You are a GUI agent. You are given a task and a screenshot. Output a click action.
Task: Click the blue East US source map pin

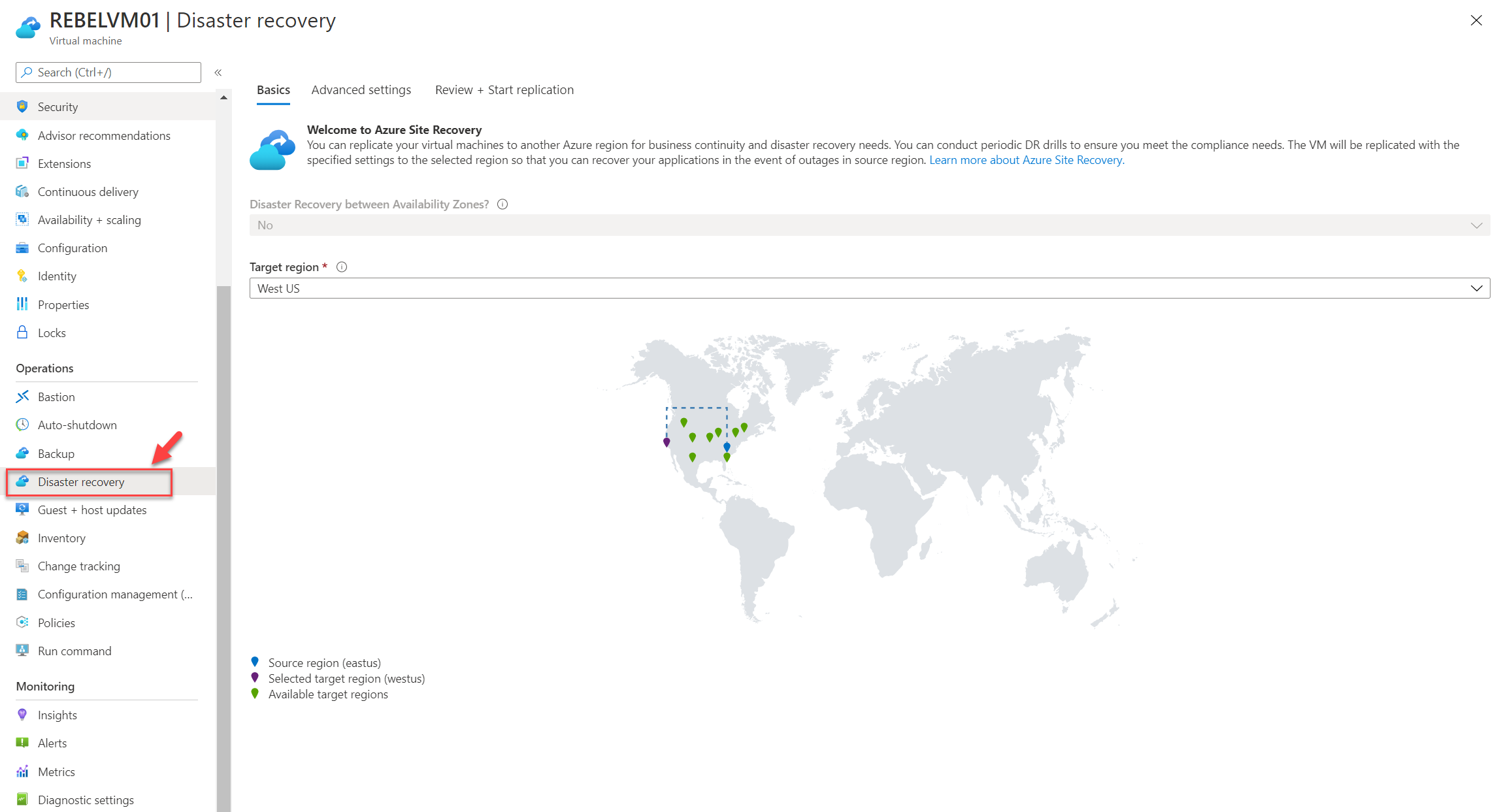(727, 447)
